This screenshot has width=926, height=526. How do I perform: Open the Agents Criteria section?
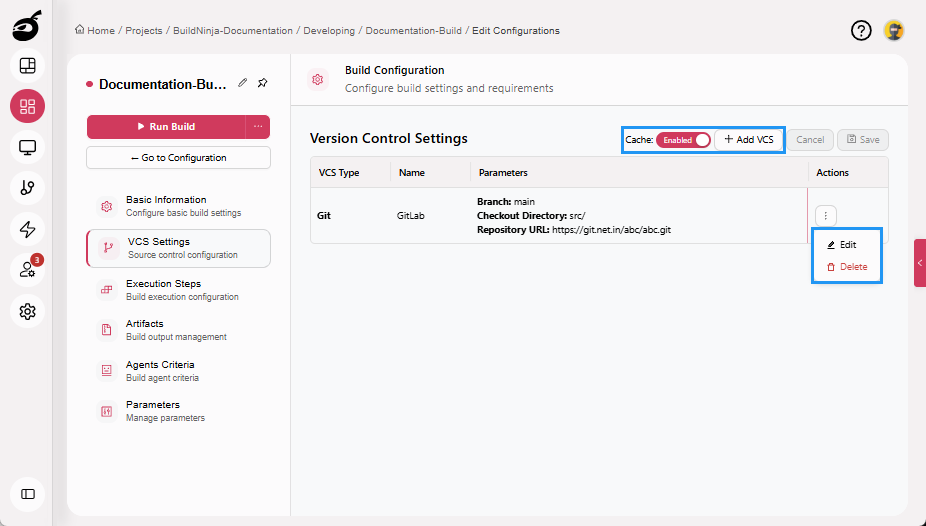coord(178,371)
